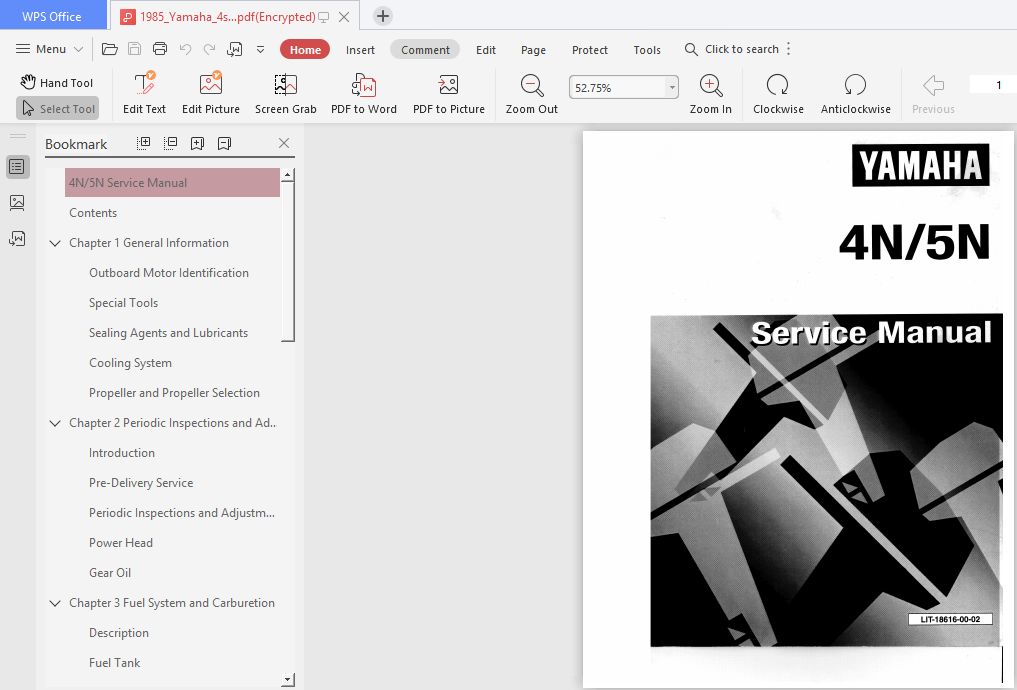Open the more options vertical dots
Image resolution: width=1017 pixels, height=690 pixels.
[789, 49]
